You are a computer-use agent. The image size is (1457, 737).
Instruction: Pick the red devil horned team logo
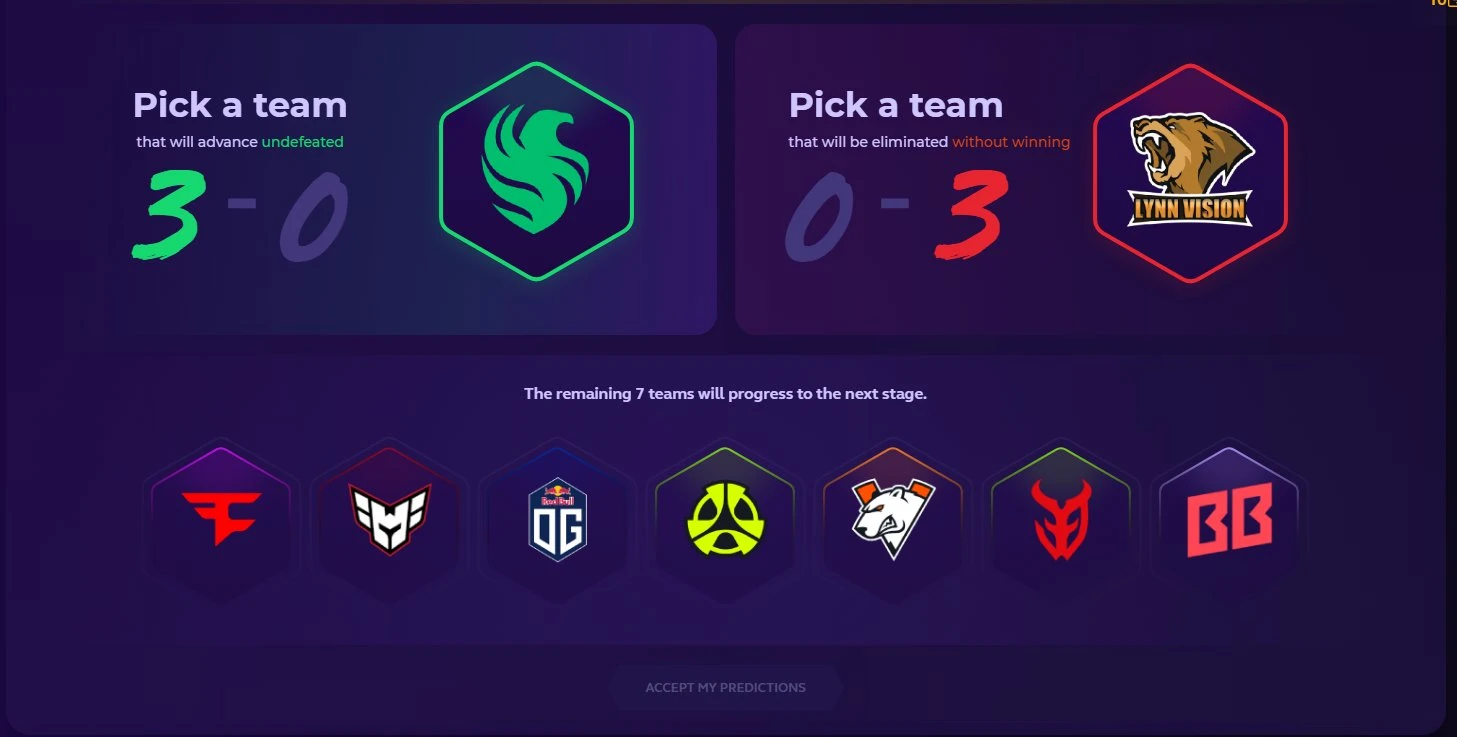tap(1061, 519)
